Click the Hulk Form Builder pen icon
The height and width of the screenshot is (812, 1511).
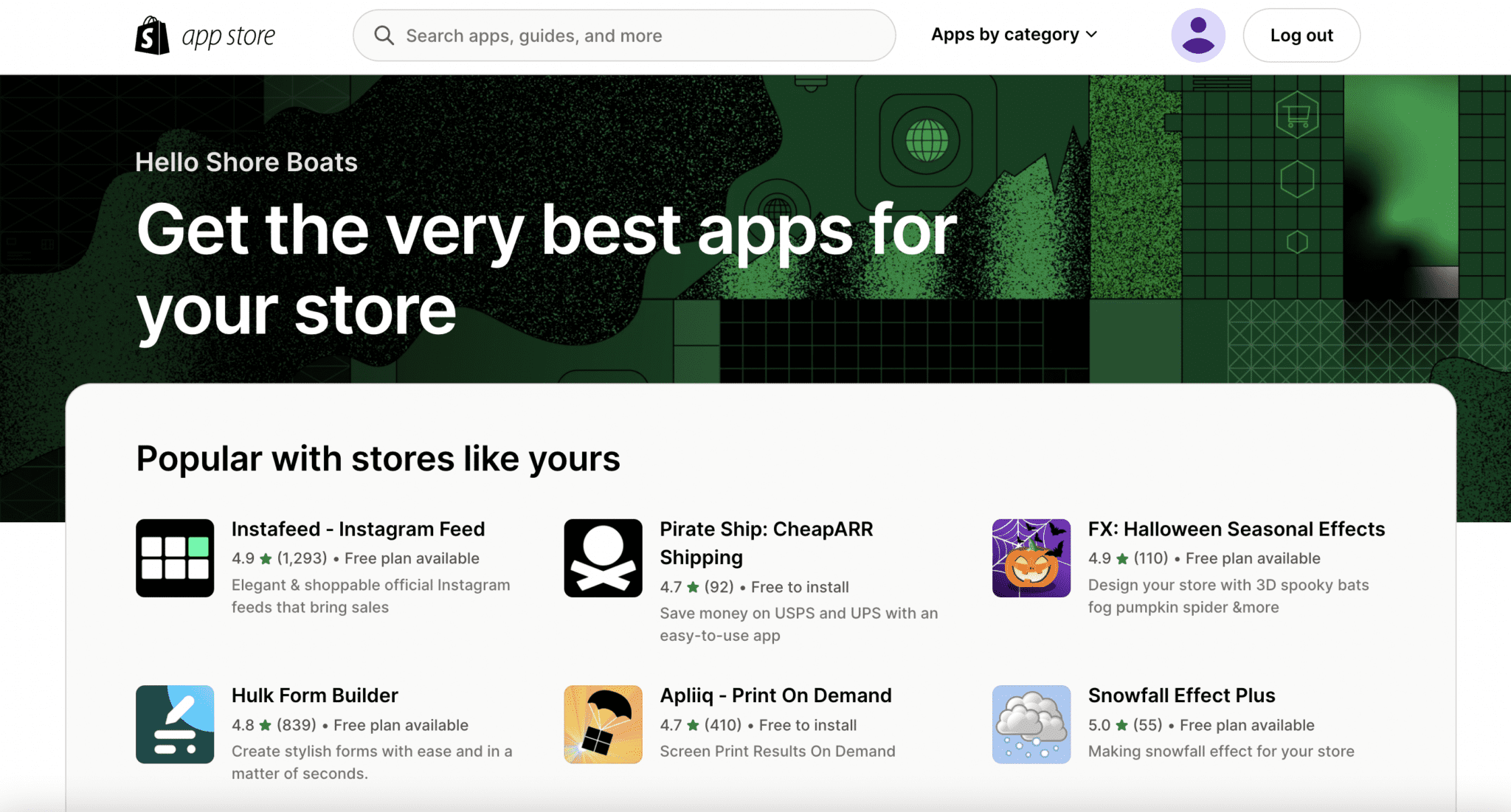(174, 724)
